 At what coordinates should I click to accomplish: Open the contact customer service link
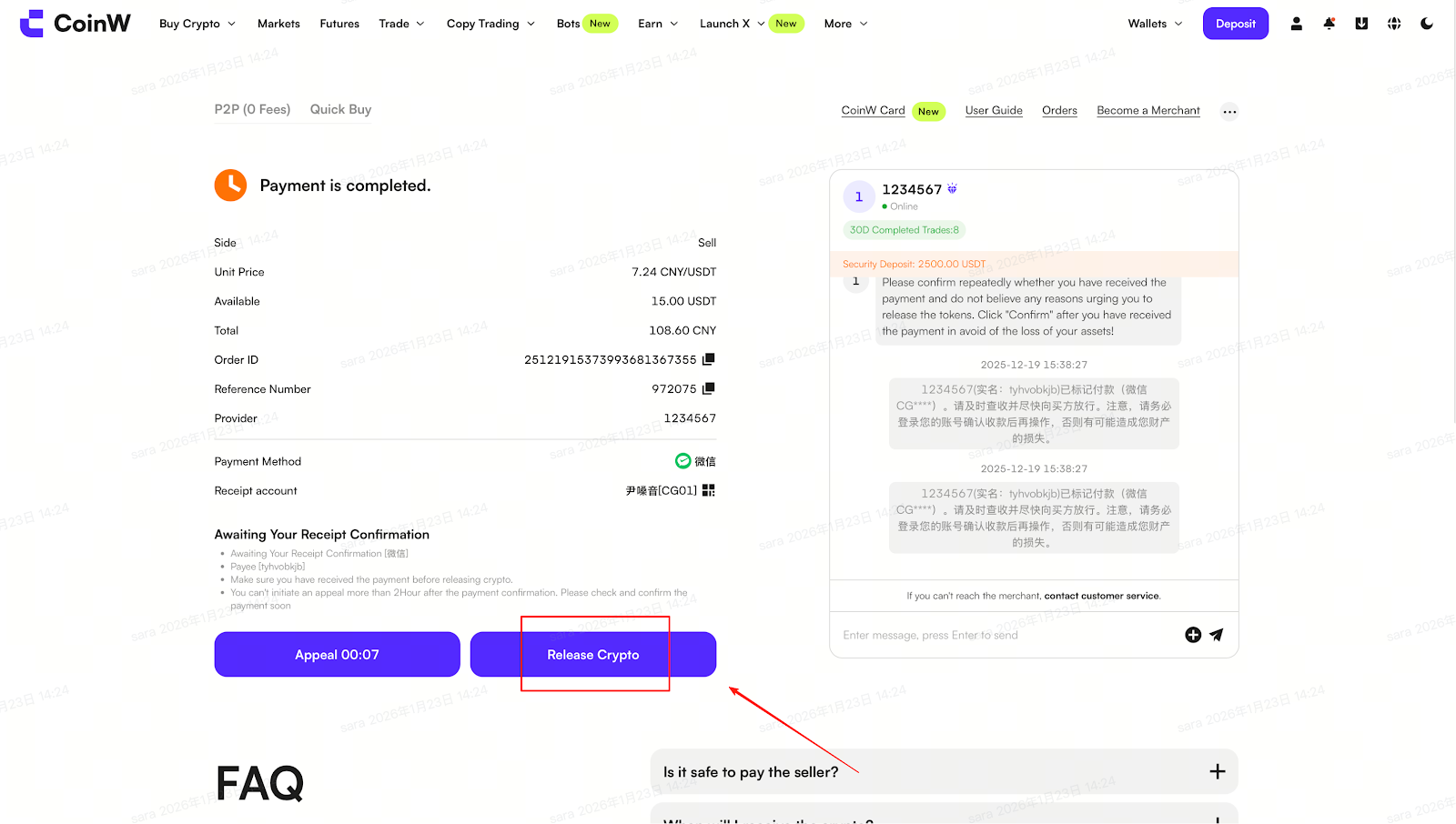click(x=1101, y=597)
